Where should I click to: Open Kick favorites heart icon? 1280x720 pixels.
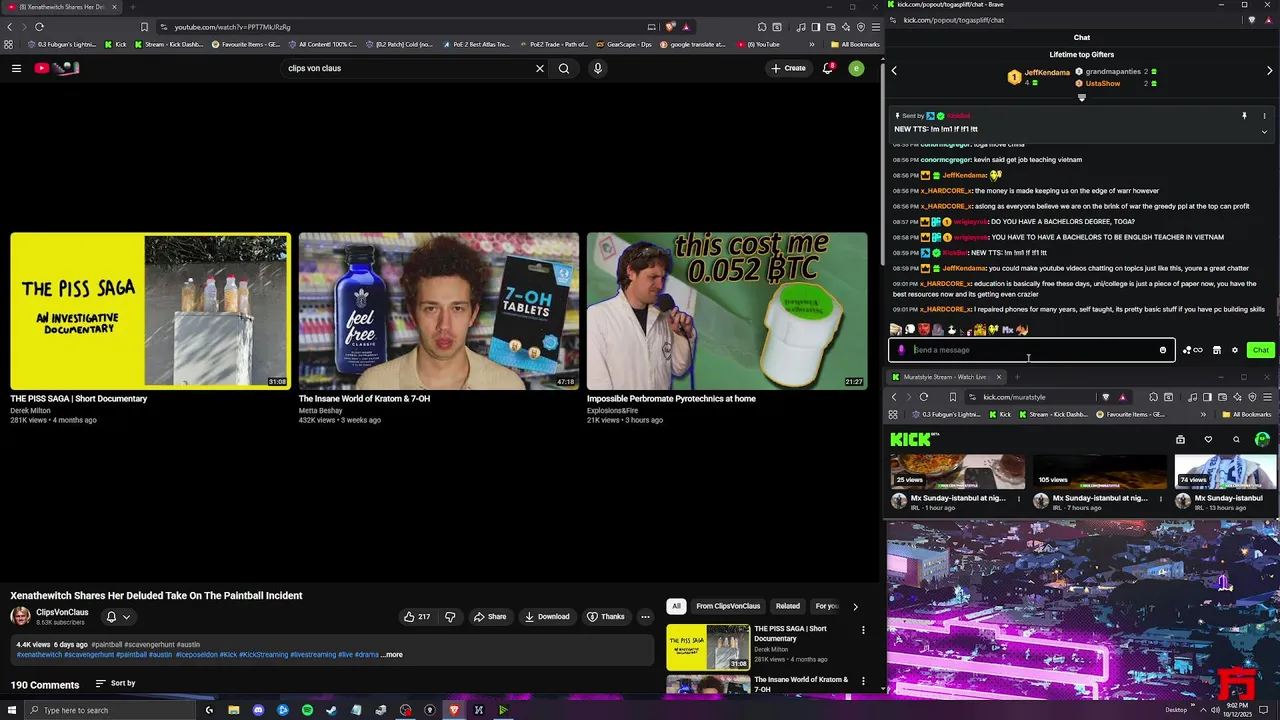[x=1208, y=440]
